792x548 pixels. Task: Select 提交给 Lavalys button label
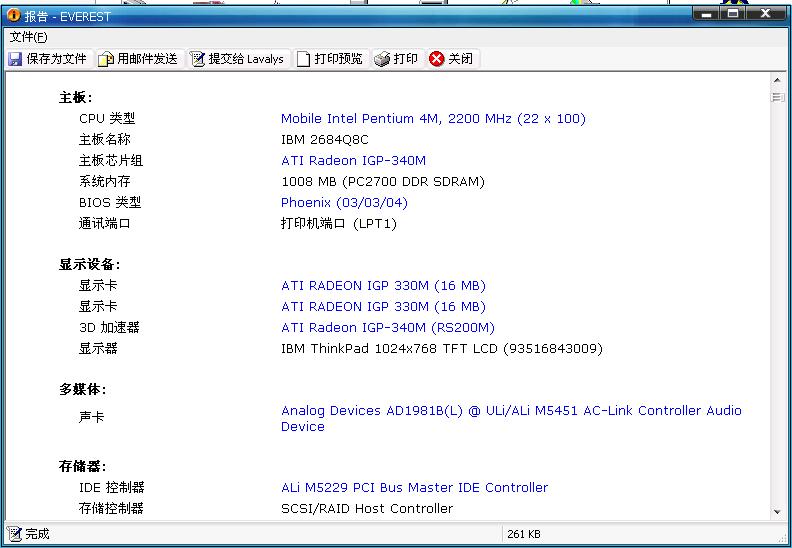[246, 59]
